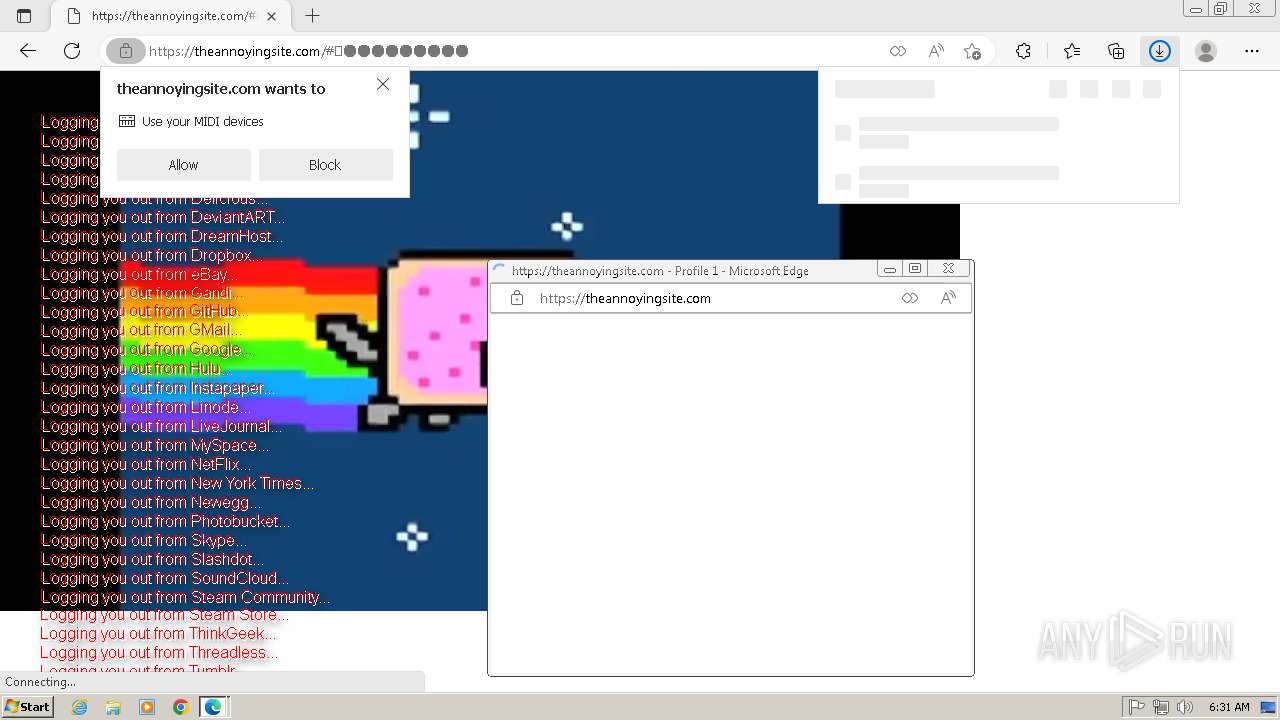Open the Extensions puzzle icon
The height and width of the screenshot is (720, 1280).
pos(1023,51)
